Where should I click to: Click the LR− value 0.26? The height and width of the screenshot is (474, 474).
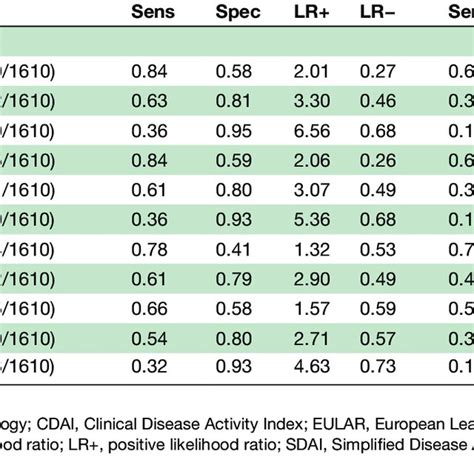coord(378,160)
